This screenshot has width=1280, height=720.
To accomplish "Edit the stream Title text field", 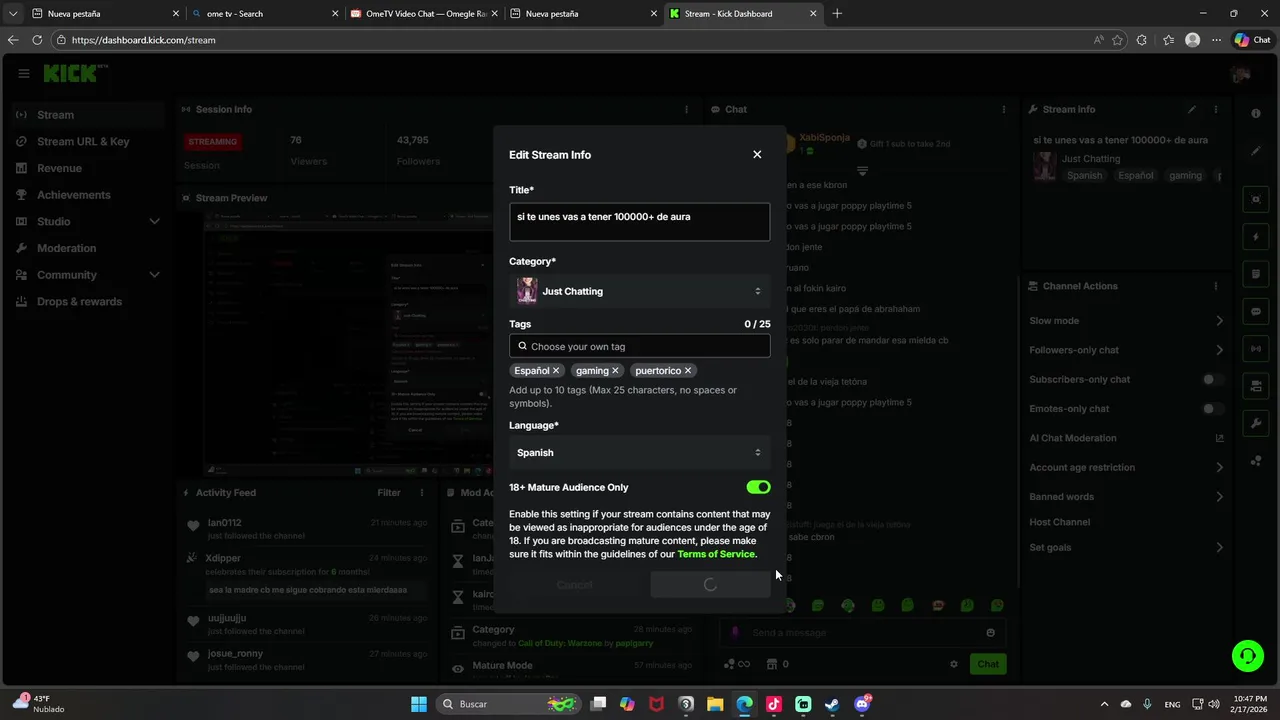I will pyautogui.click(x=640, y=222).
